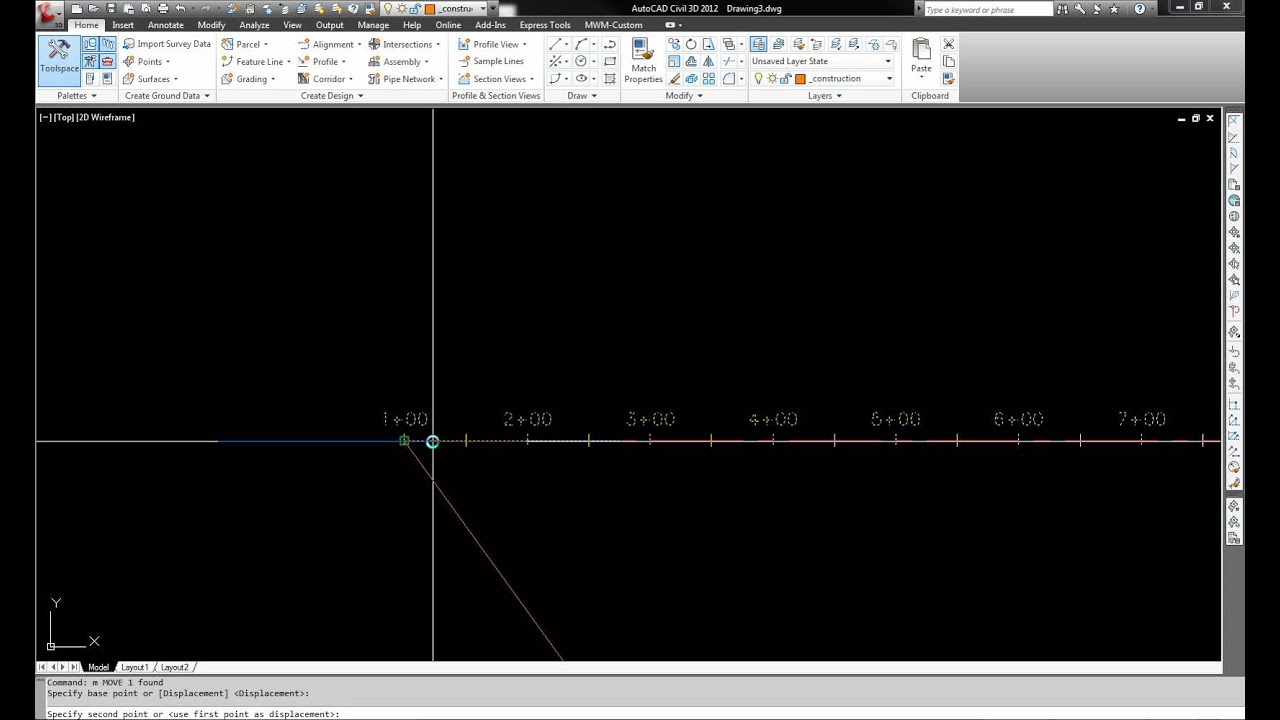
Task: Open the Layout1 tab
Action: 134,667
